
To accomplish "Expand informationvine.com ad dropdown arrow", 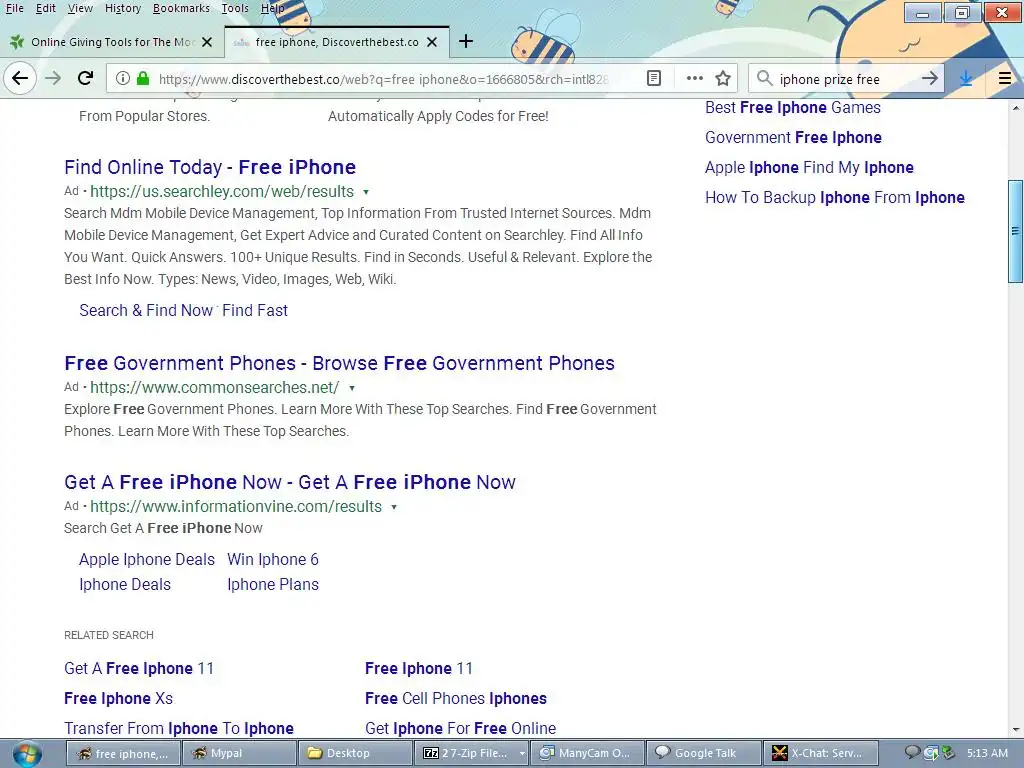I will click(394, 507).
